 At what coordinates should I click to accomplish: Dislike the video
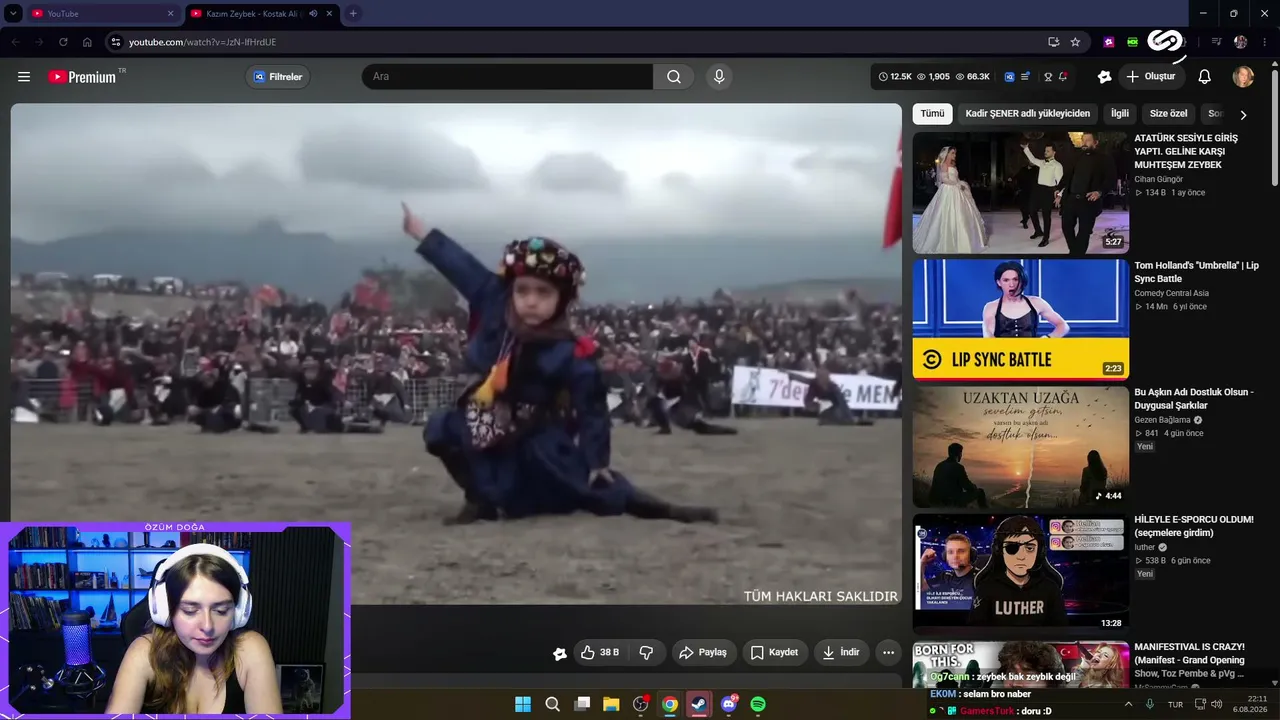tap(646, 653)
